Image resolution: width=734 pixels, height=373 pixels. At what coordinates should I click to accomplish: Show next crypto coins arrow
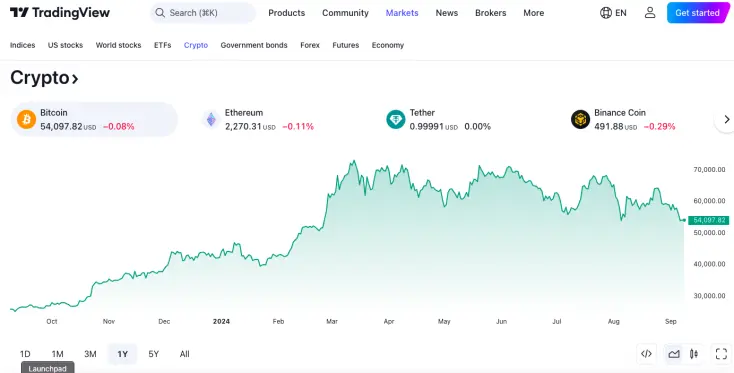click(726, 119)
